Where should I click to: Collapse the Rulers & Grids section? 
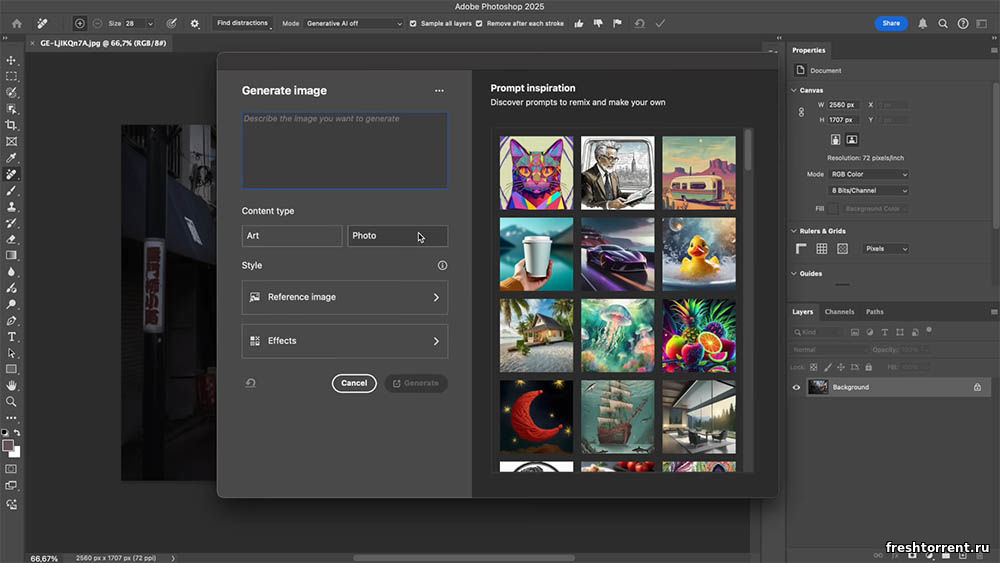[794, 231]
